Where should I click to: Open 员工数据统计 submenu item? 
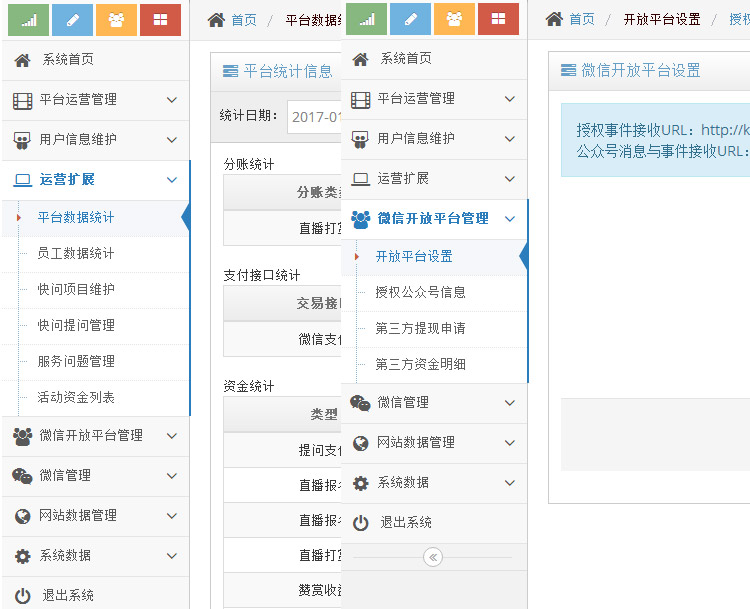pos(96,254)
